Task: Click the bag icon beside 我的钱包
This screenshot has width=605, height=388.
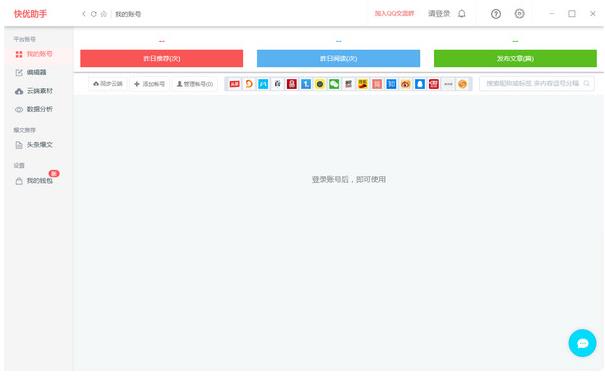Action: [x=19, y=181]
